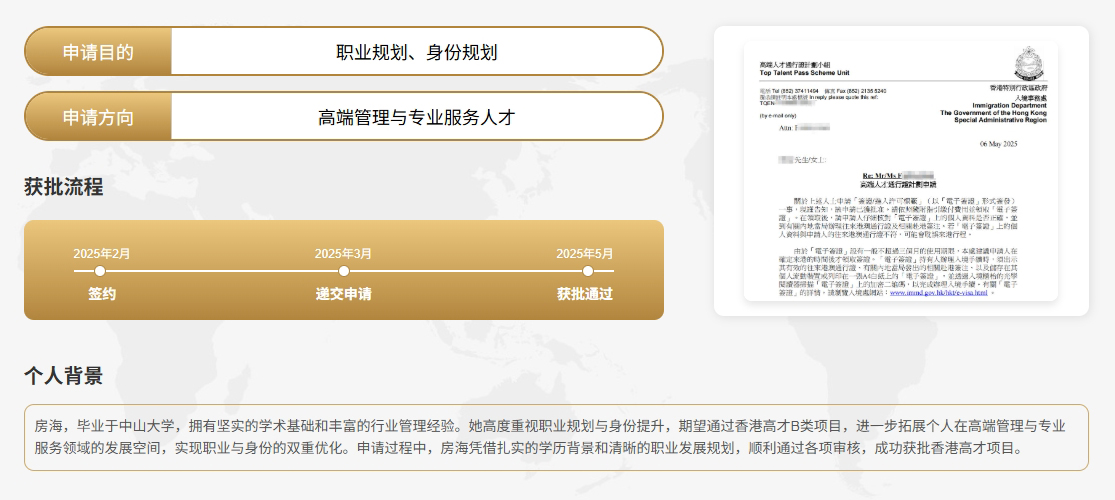Click the 个人背景 paragraph about 房海
The height and width of the screenshot is (500, 1115).
coord(556,437)
